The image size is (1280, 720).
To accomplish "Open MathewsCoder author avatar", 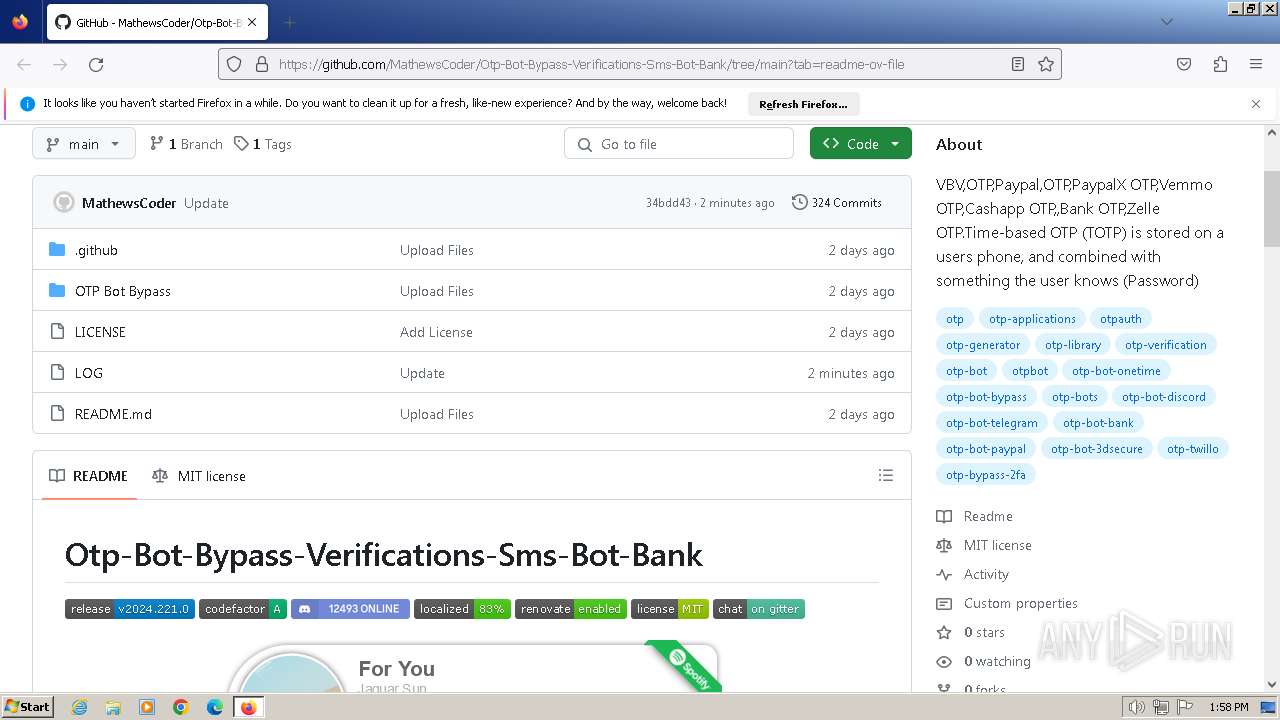I will click(63, 203).
